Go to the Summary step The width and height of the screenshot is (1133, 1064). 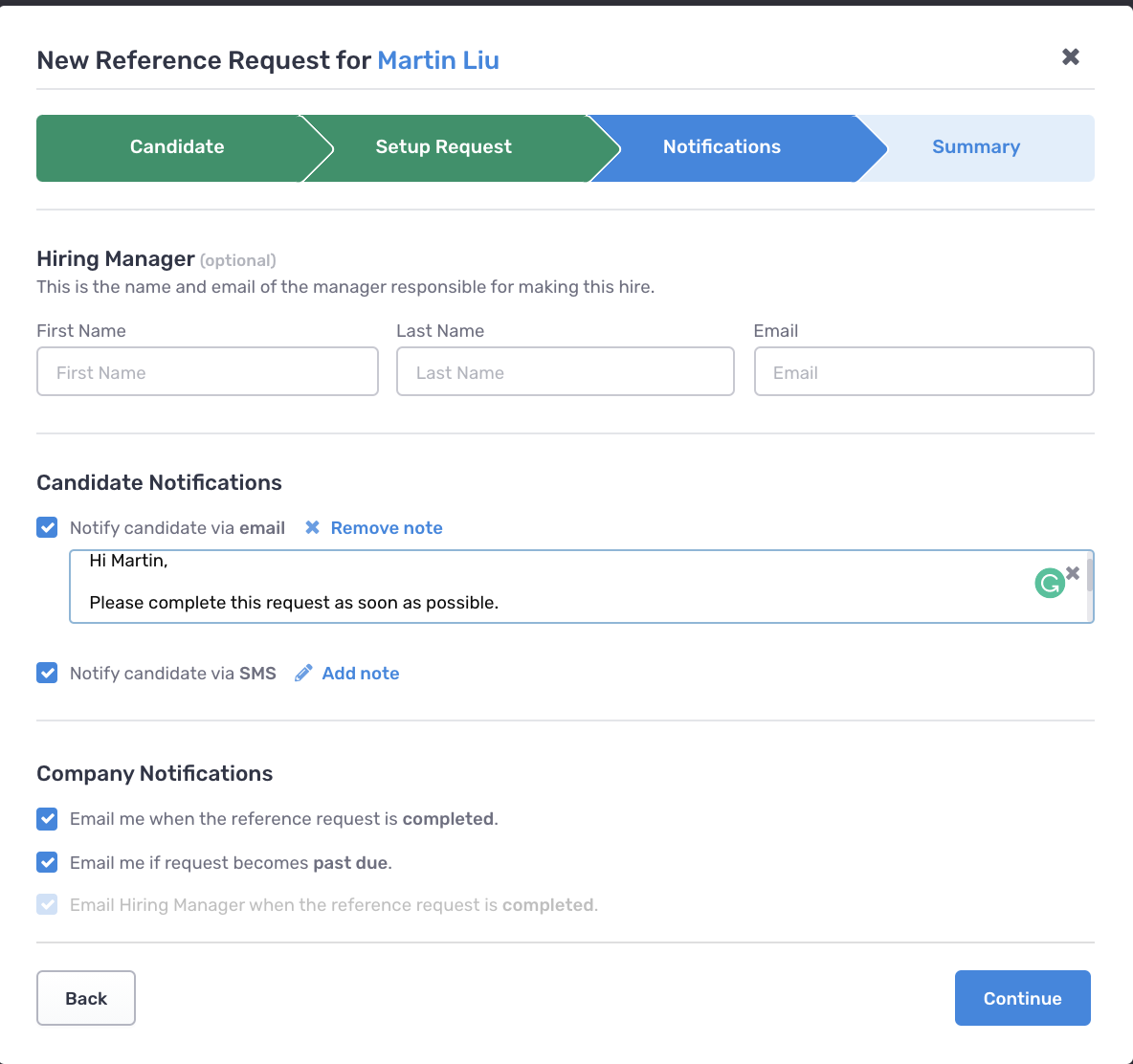976,147
